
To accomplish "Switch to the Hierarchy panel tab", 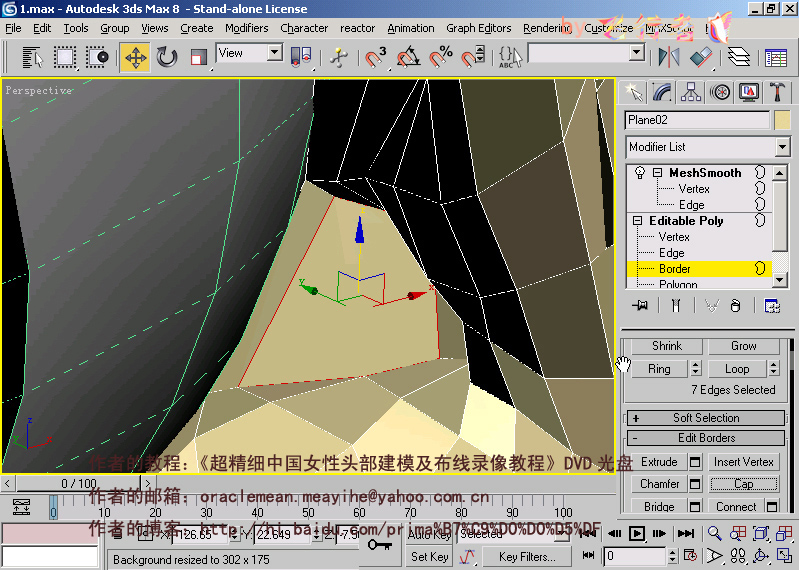I will tap(691, 93).
